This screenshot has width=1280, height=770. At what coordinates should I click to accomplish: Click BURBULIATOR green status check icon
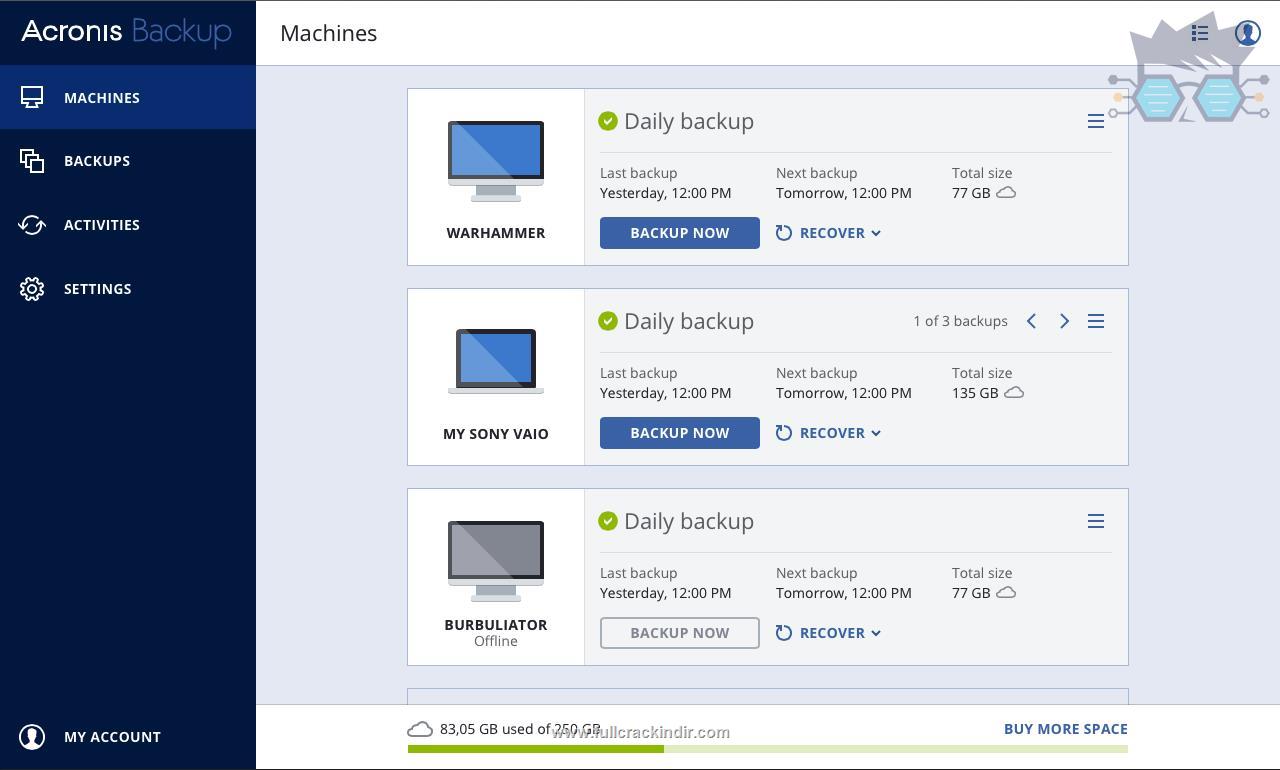[608, 521]
